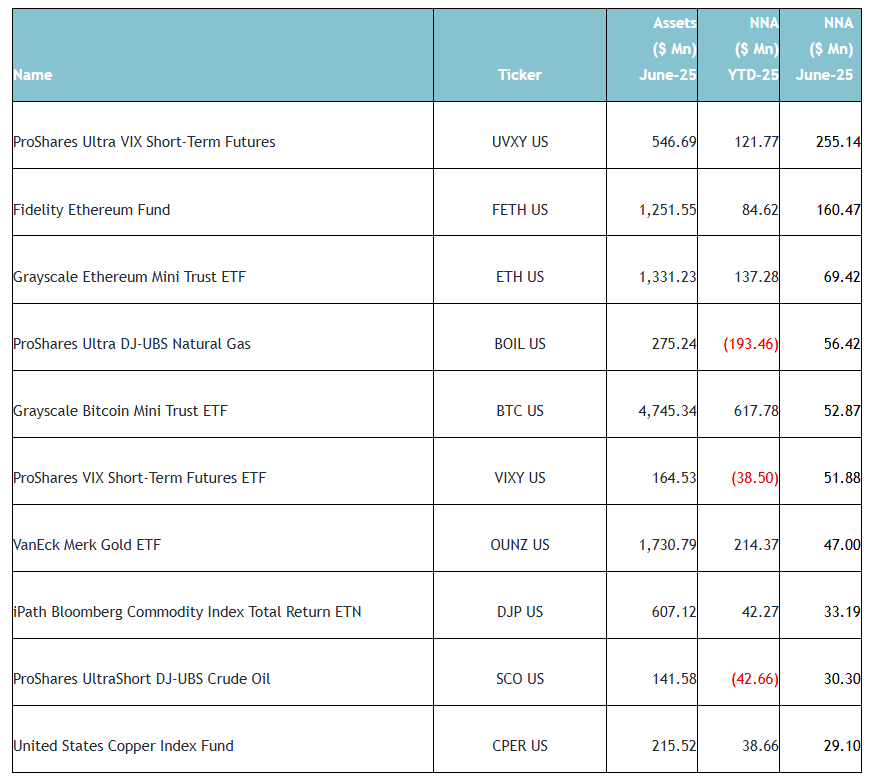Click United States Copper Index Fund name
The height and width of the screenshot is (781, 878).
coord(125,746)
